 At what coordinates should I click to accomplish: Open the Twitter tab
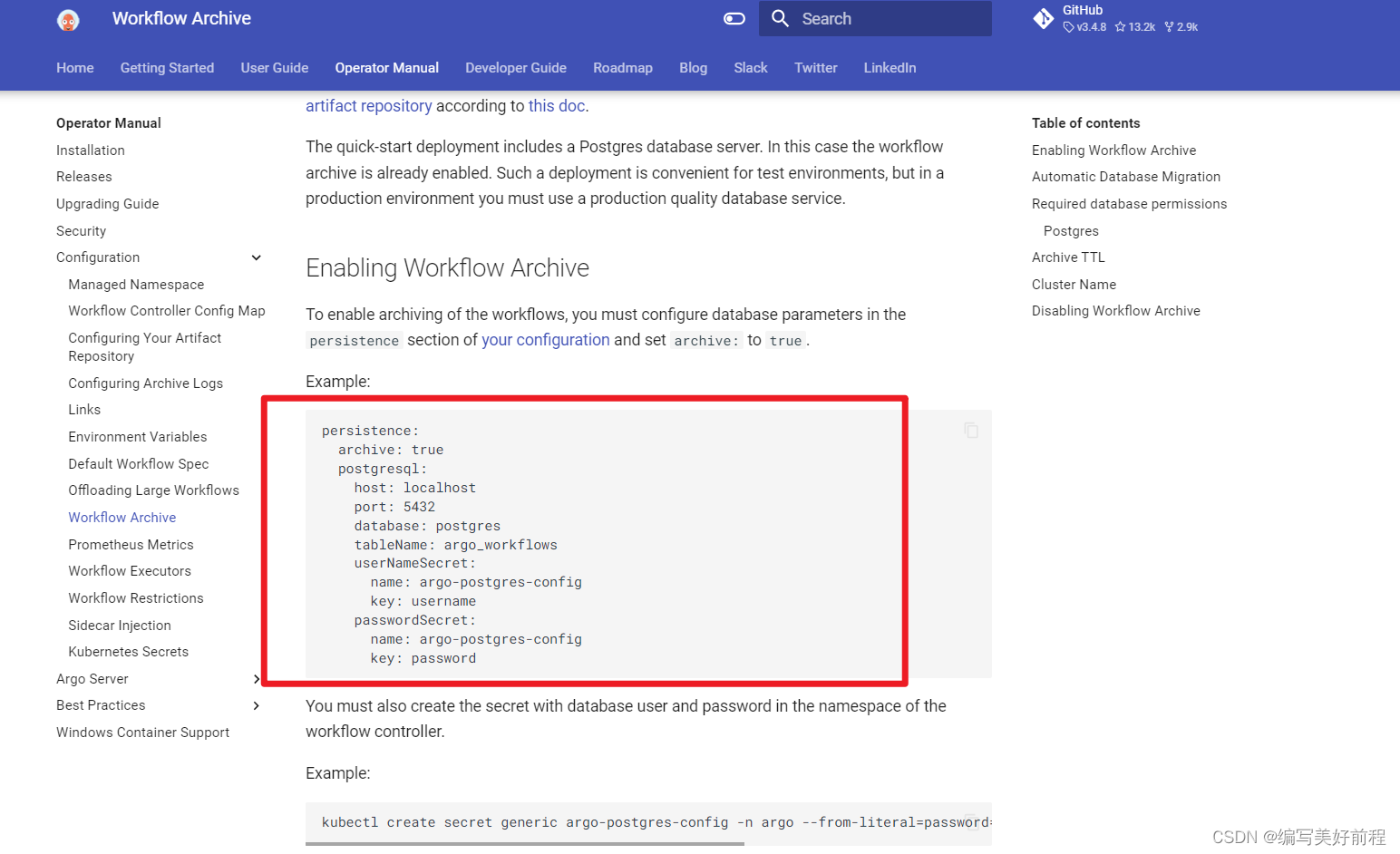point(816,68)
